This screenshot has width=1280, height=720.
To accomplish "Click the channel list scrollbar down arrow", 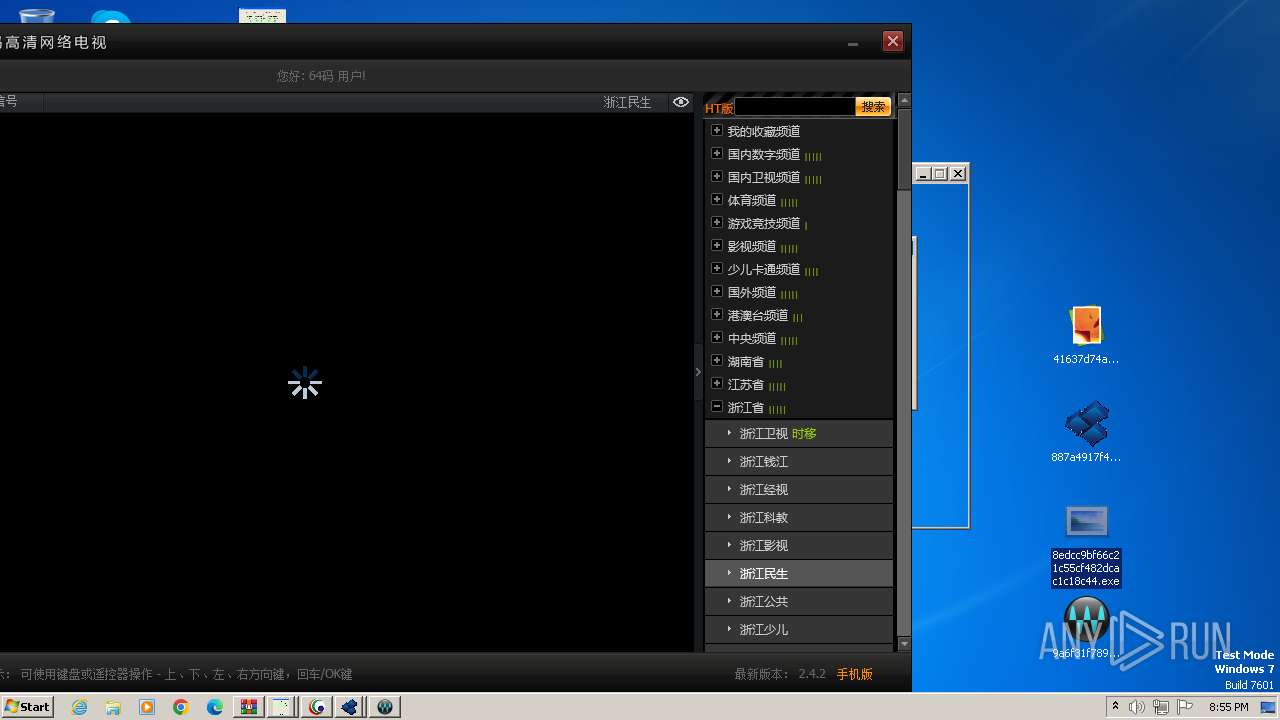I will (x=904, y=645).
